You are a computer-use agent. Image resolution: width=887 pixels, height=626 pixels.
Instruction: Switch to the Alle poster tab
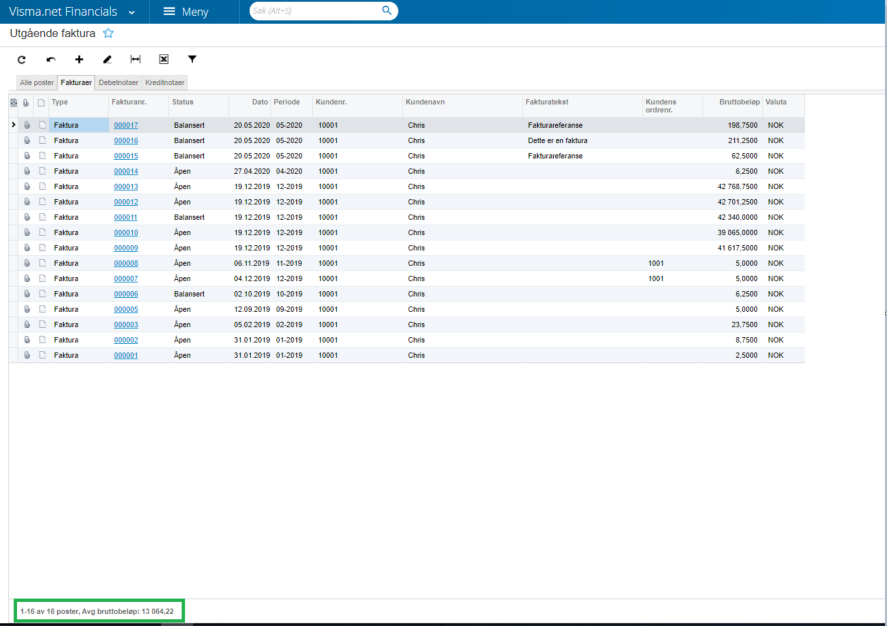(37, 83)
